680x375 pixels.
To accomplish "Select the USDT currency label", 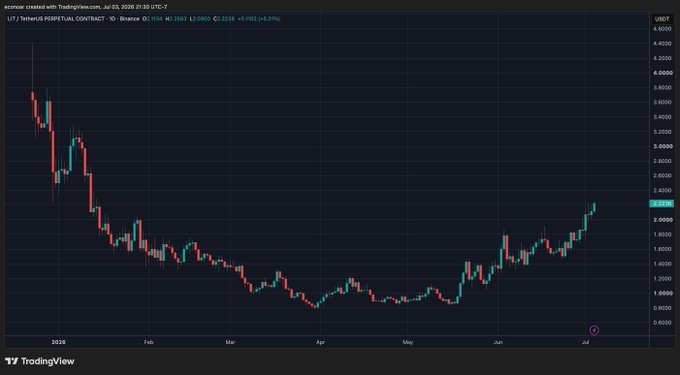I will (661, 19).
